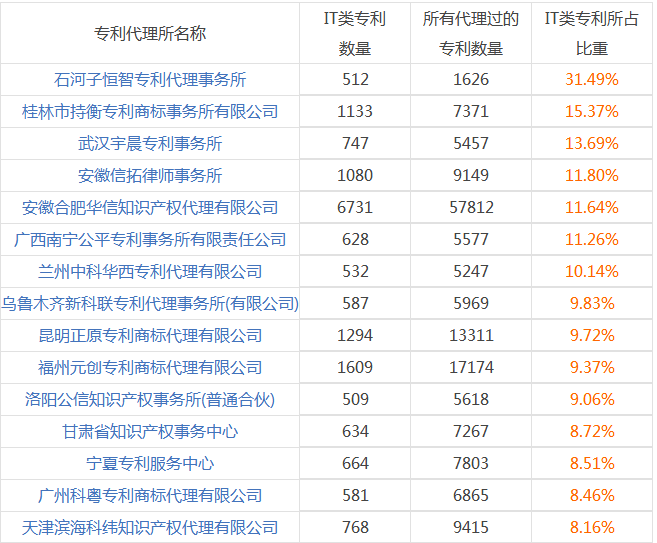Image resolution: width=657 pixels, height=543 pixels.
Task: Select the percentage 11.26%
Action: pos(592,239)
